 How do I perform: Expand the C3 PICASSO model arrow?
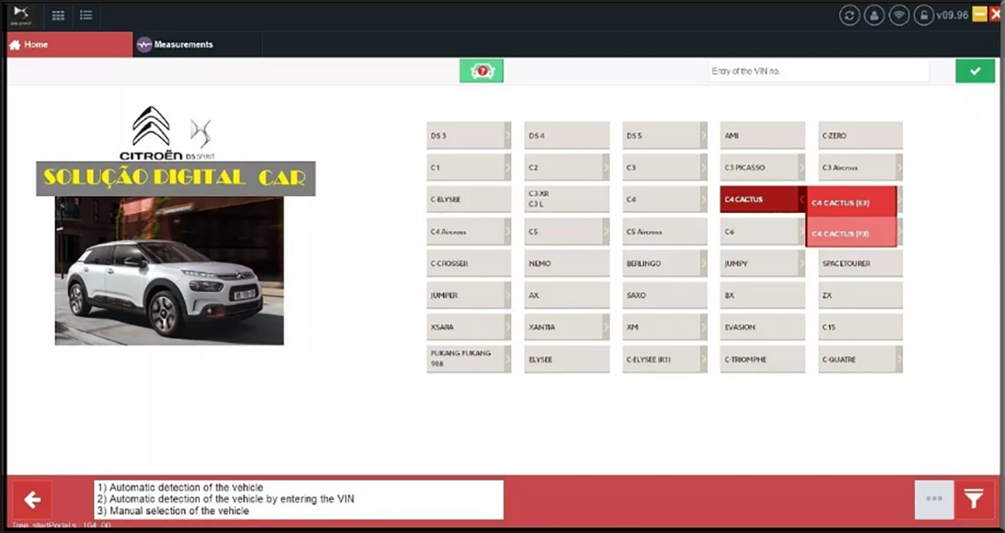click(x=801, y=168)
